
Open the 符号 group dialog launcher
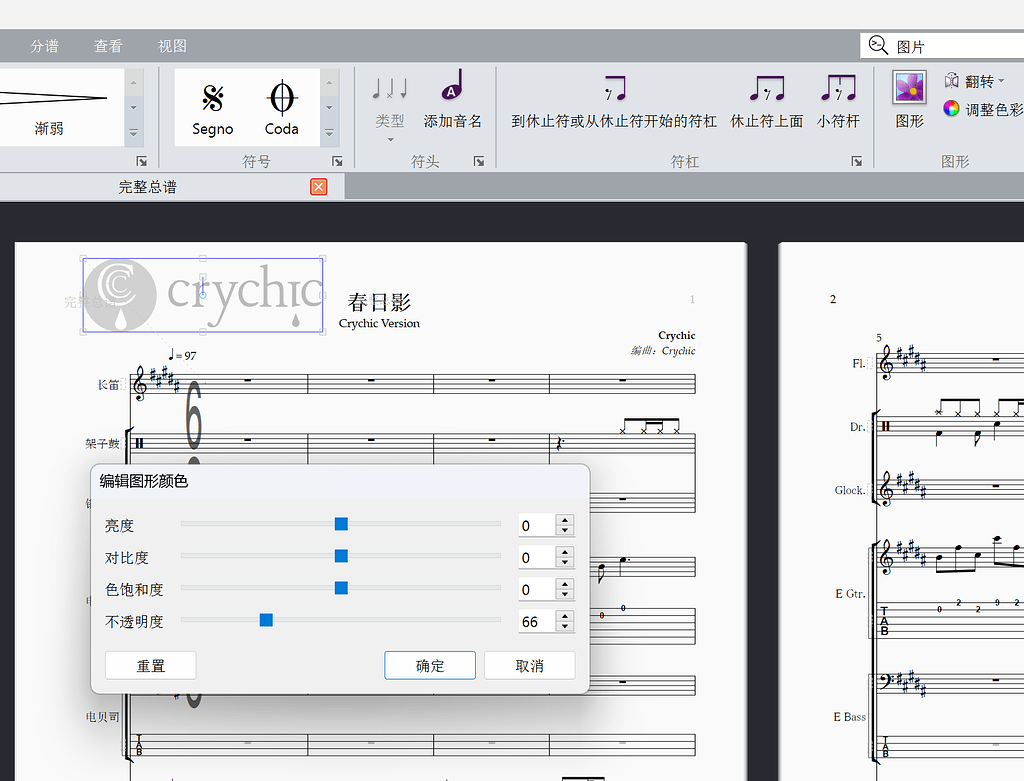coord(337,160)
